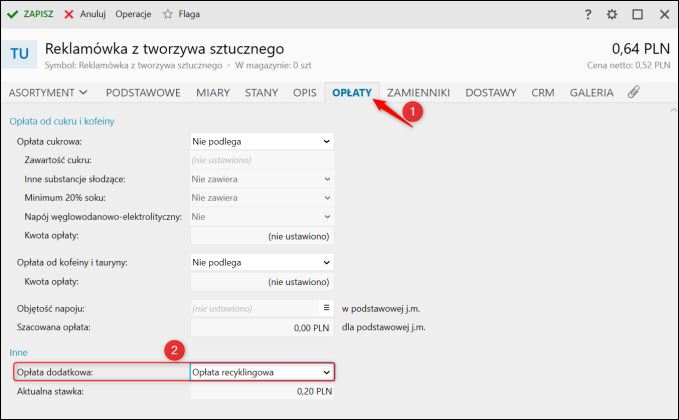Click the ZAPISZ save button label
Image resolution: width=679 pixels, height=420 pixels.
[39, 14]
